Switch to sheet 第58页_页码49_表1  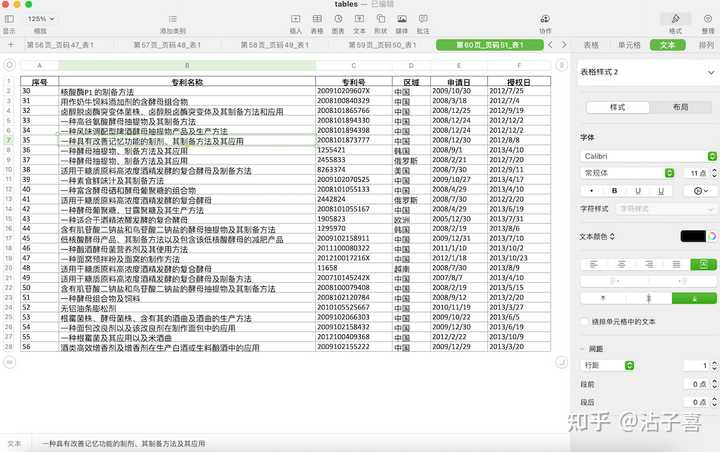(x=275, y=45)
